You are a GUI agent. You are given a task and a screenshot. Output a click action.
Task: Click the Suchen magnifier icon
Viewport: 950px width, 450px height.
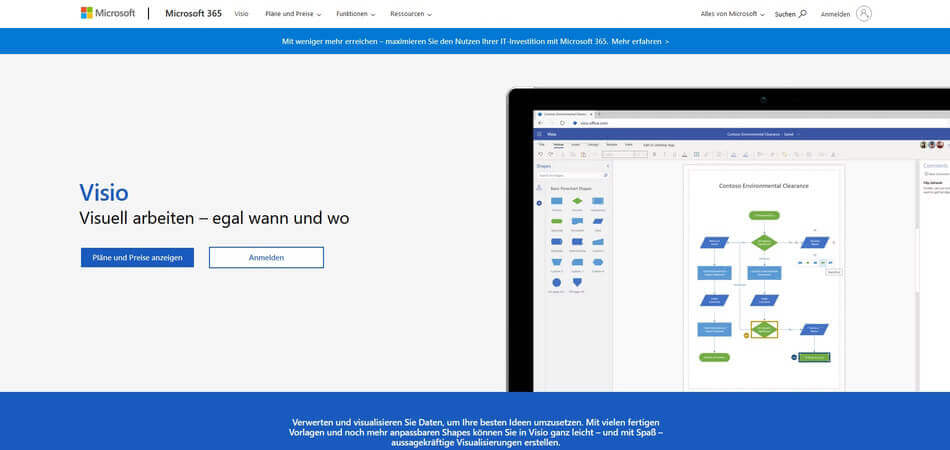pos(803,13)
